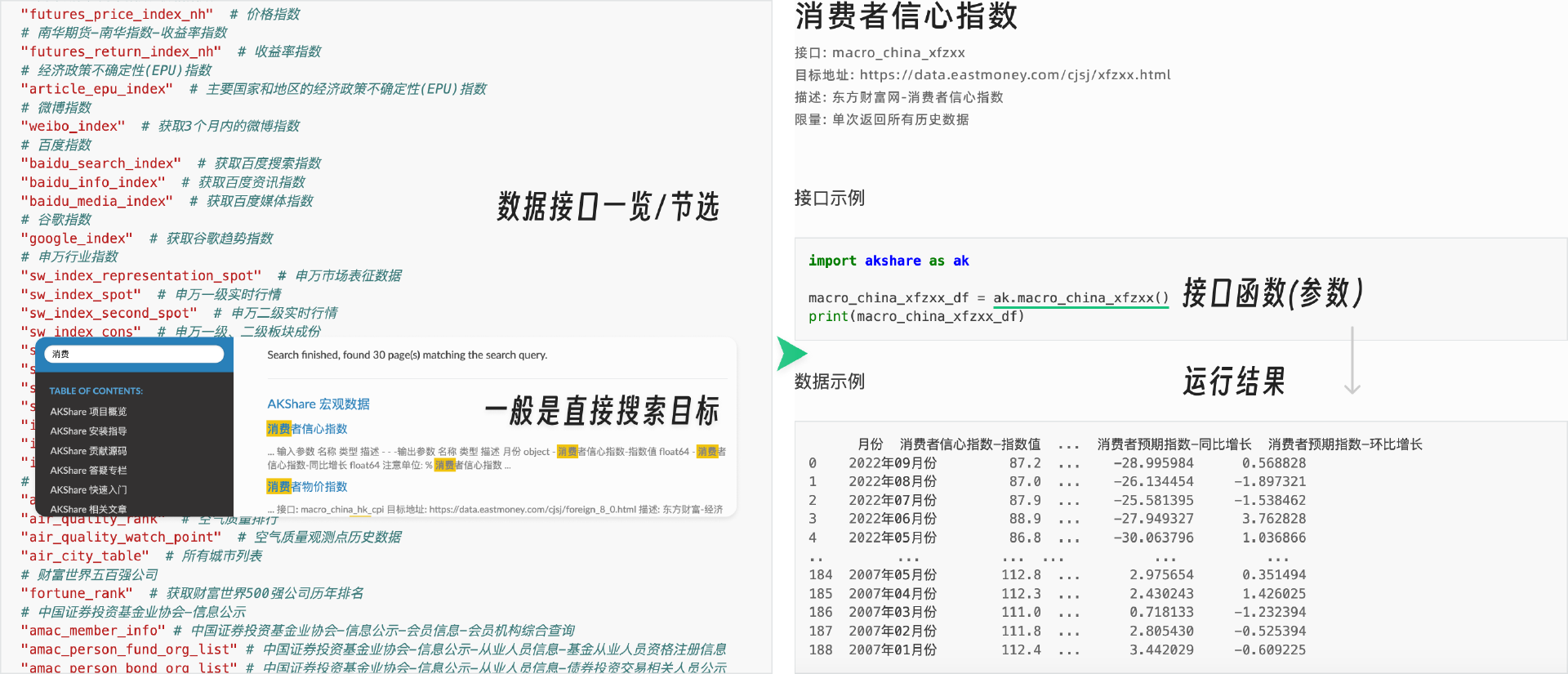
Task: Click ak.macro_china_xfzxx() in the code sample
Action: pyautogui.click(x=1080, y=298)
